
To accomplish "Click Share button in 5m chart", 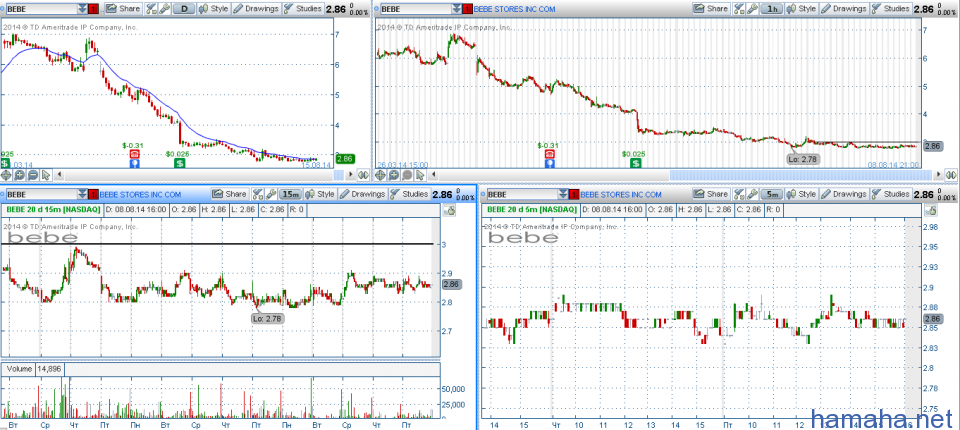I will pyautogui.click(x=710, y=194).
